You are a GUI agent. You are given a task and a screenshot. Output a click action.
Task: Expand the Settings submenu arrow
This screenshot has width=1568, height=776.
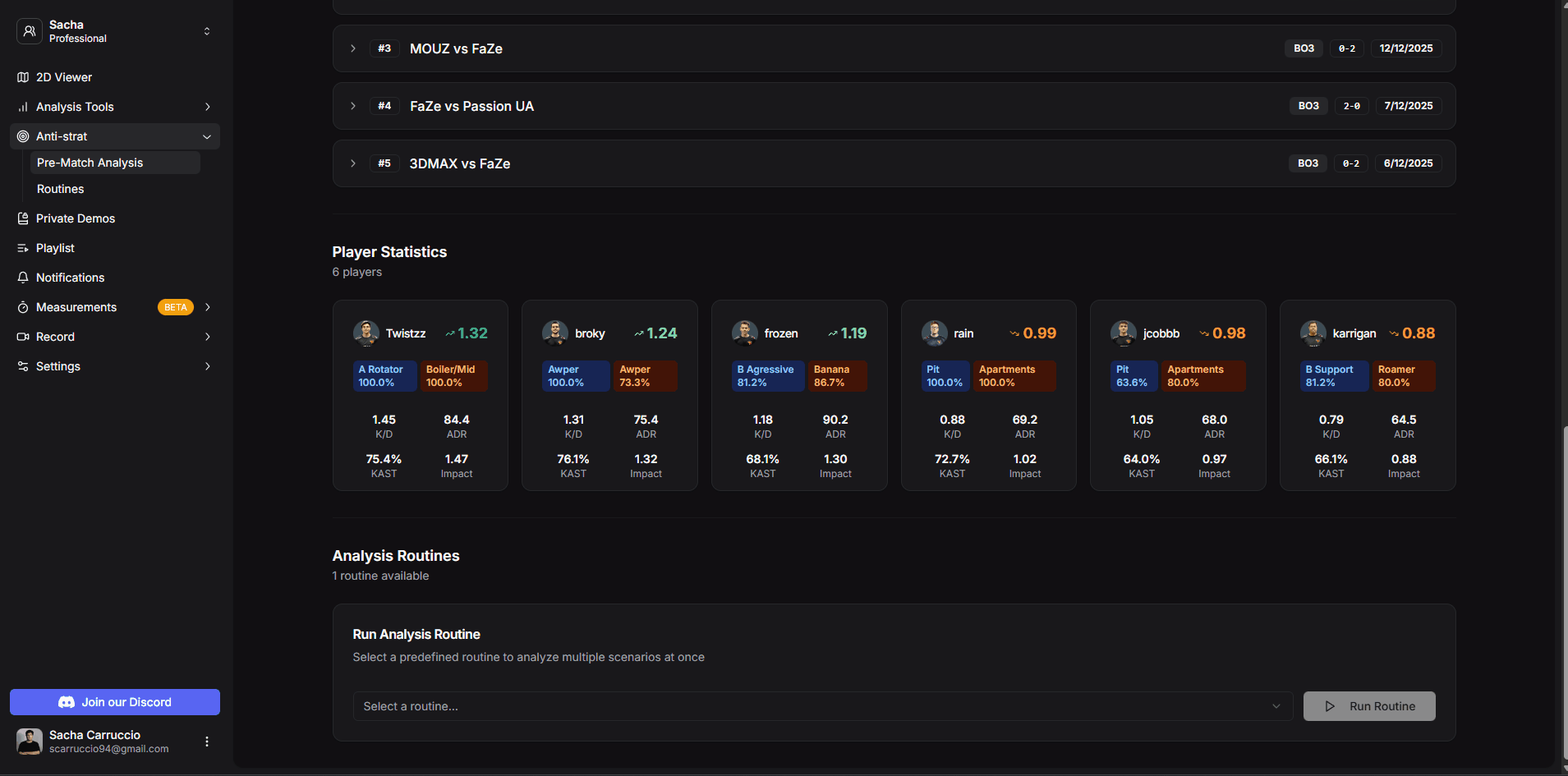207,366
